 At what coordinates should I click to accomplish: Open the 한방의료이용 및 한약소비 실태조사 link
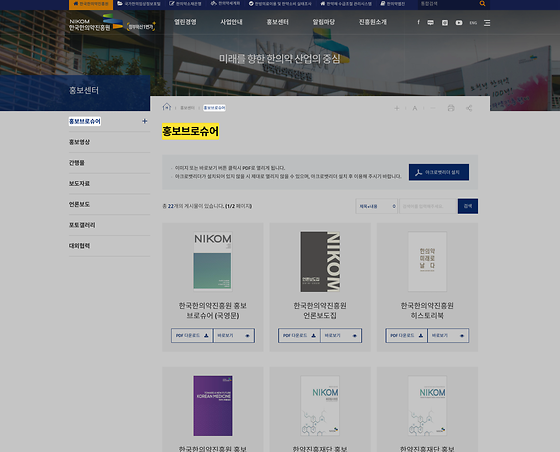(280, 4)
